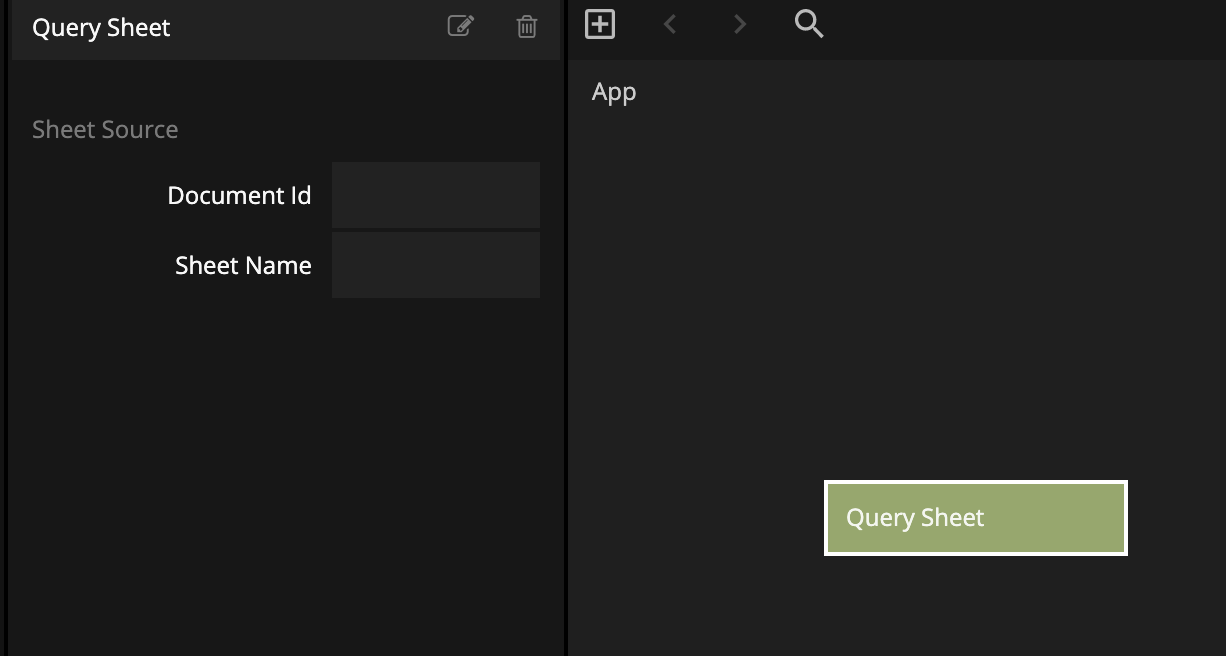
Task: Open search with the magnifier icon
Action: point(808,24)
